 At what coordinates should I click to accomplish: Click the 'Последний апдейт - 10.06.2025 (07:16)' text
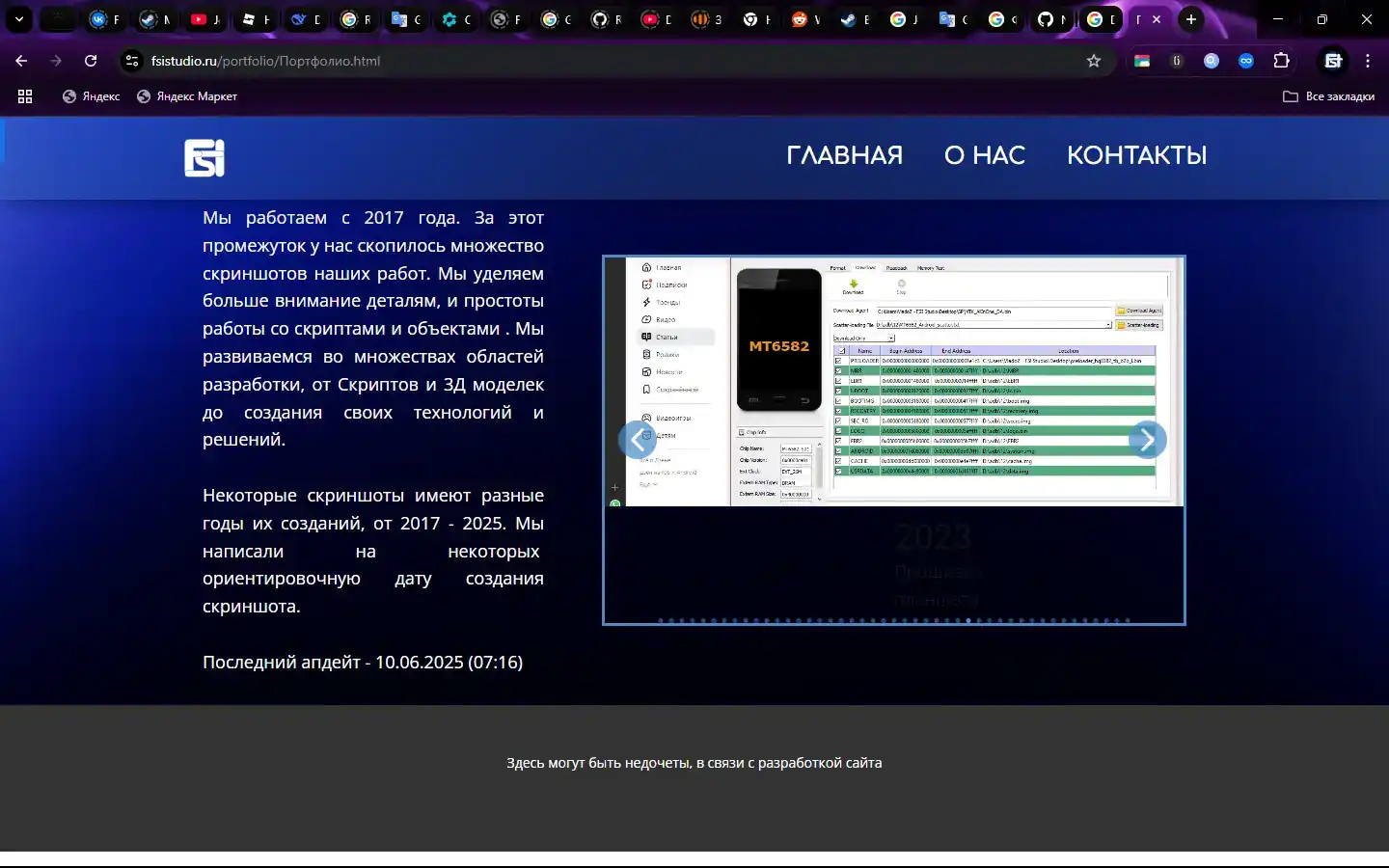click(x=363, y=663)
